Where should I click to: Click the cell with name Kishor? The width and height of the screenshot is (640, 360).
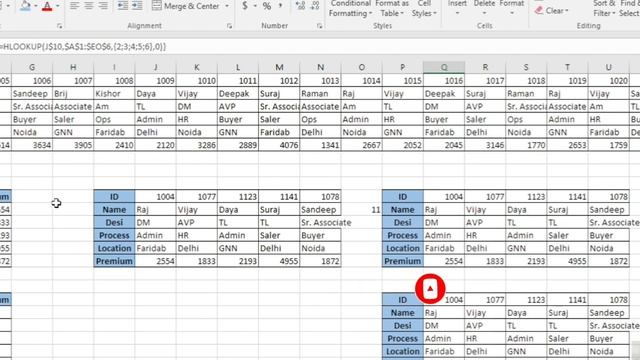coord(114,93)
